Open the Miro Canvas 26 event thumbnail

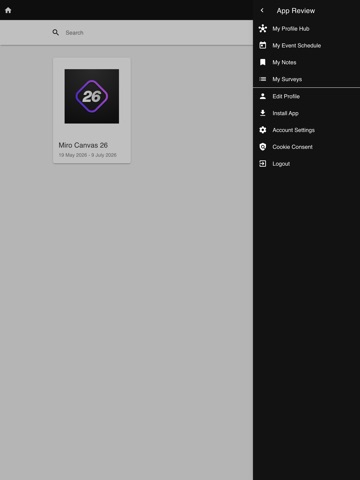[x=92, y=96]
